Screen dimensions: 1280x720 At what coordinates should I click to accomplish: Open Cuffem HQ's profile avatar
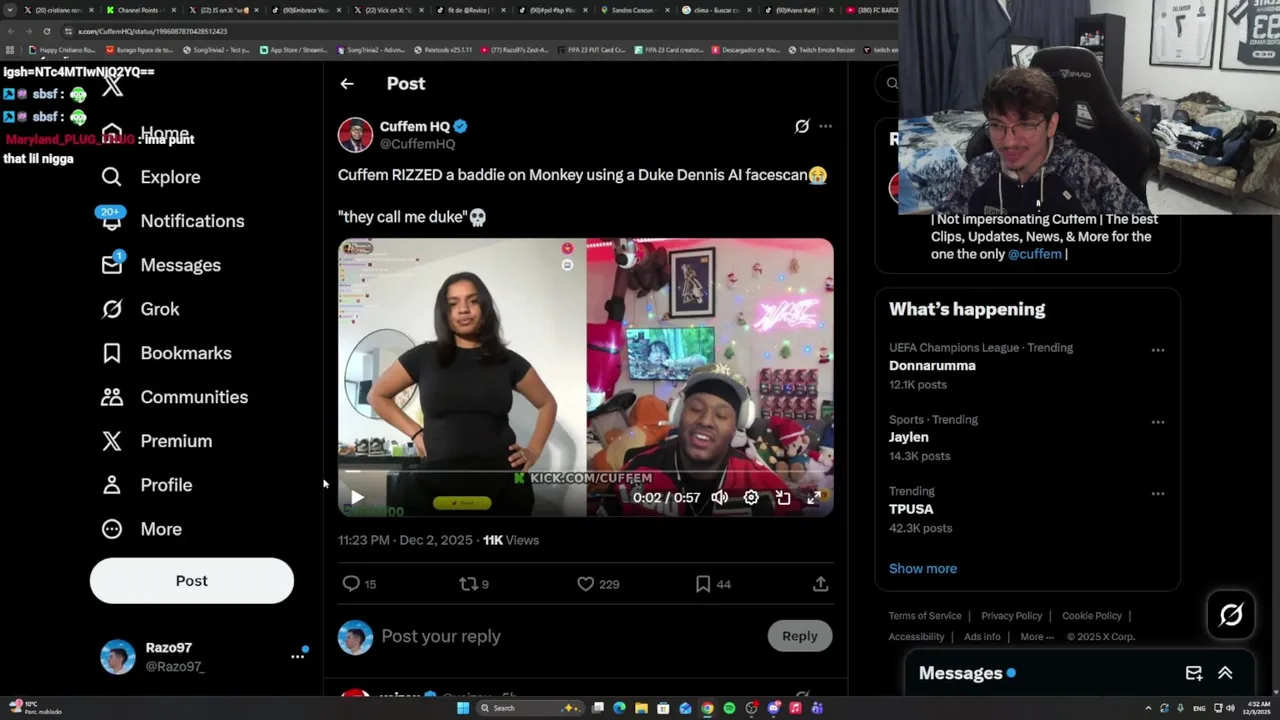tap(355, 135)
